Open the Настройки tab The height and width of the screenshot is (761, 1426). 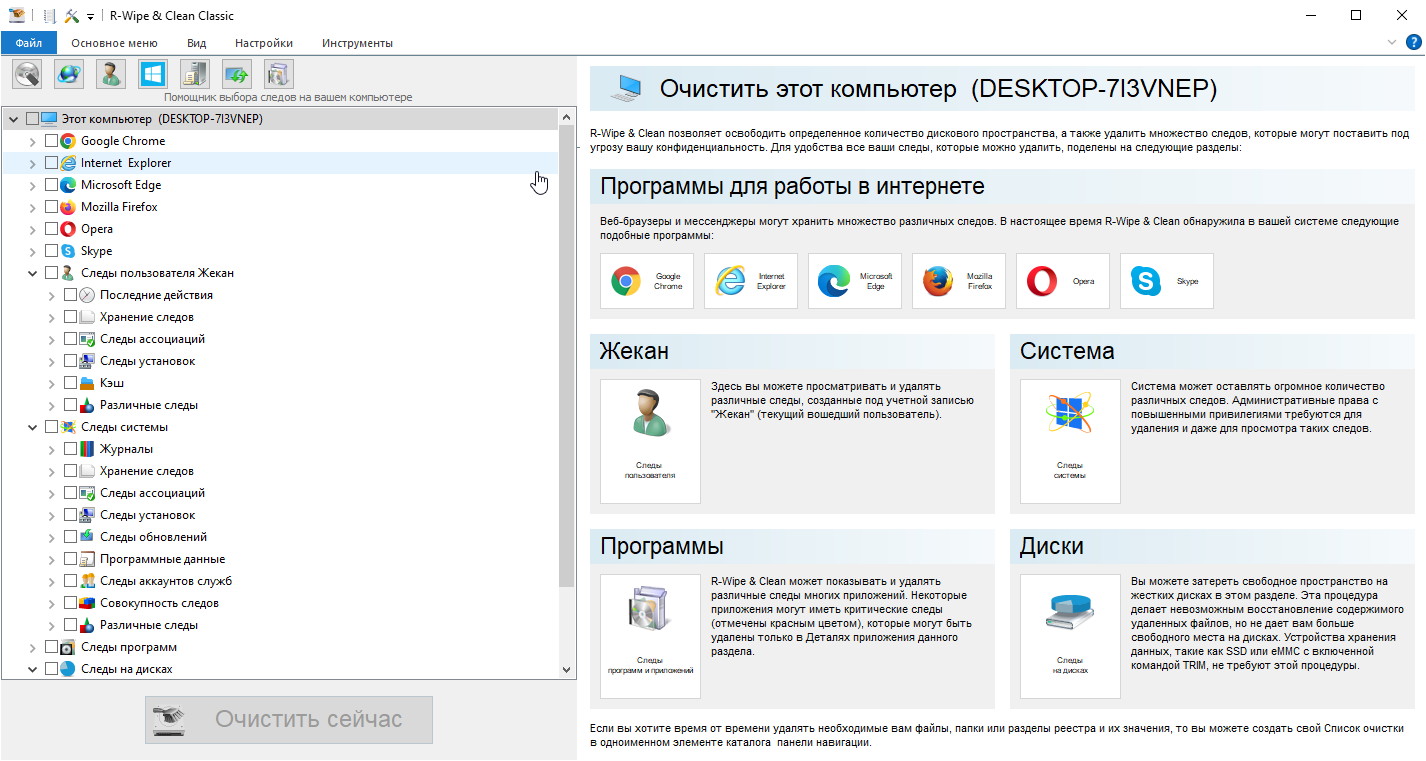[x=264, y=43]
